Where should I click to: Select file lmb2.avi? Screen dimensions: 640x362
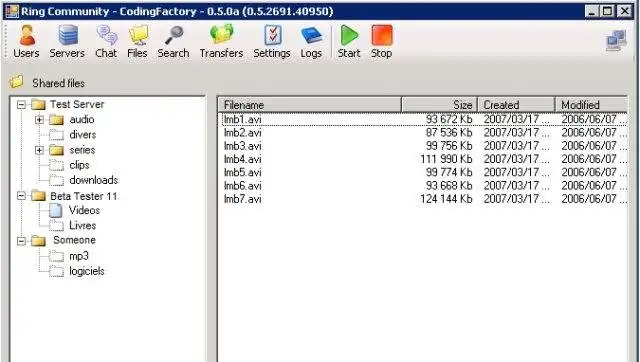(x=242, y=133)
